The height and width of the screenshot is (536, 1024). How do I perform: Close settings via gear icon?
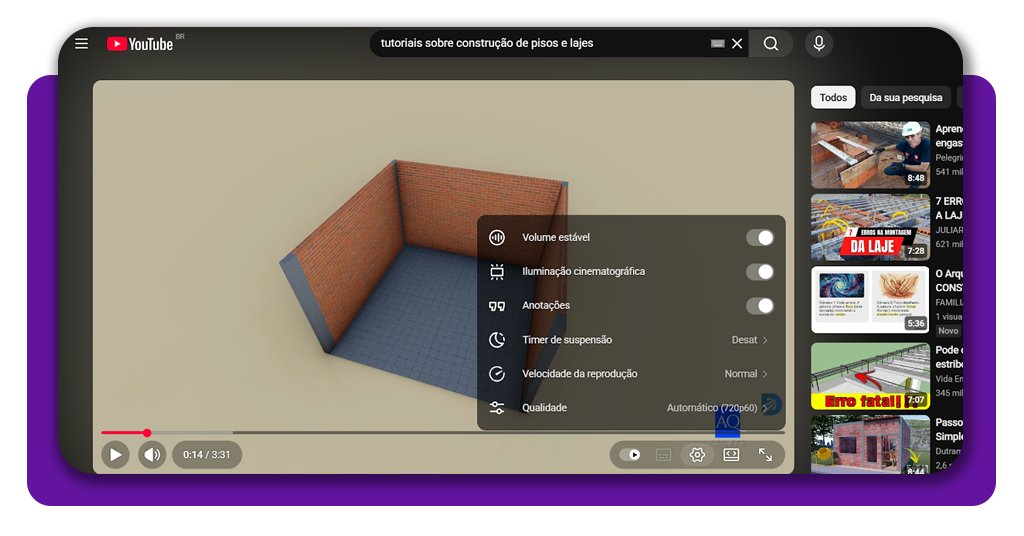[697, 455]
